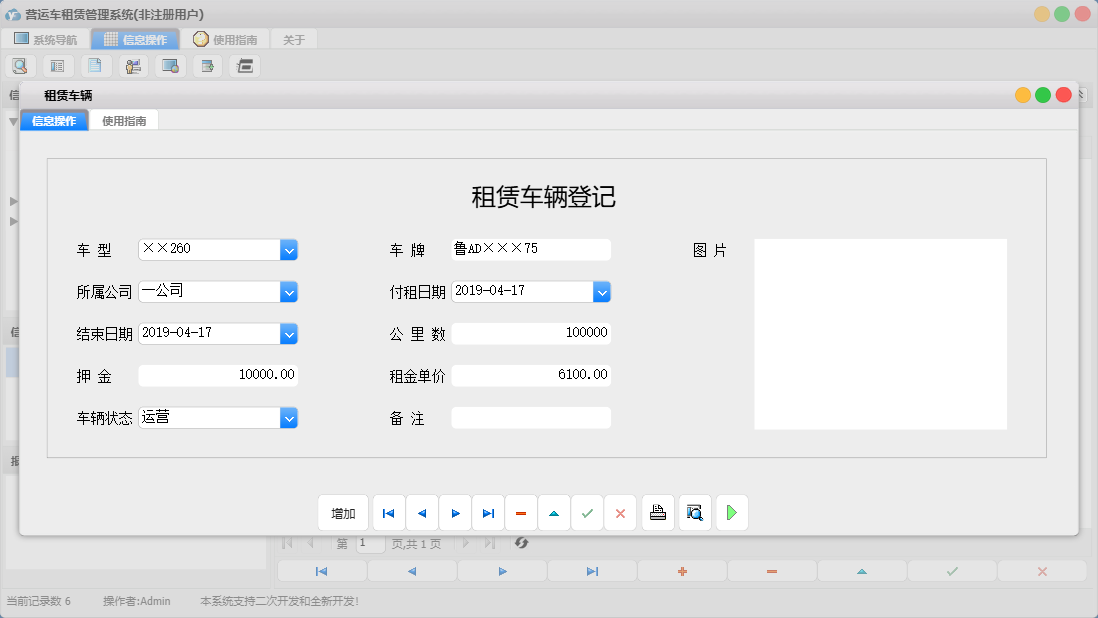Open the 车辆状态 dropdown
This screenshot has height=618, width=1098.
pyautogui.click(x=289, y=417)
